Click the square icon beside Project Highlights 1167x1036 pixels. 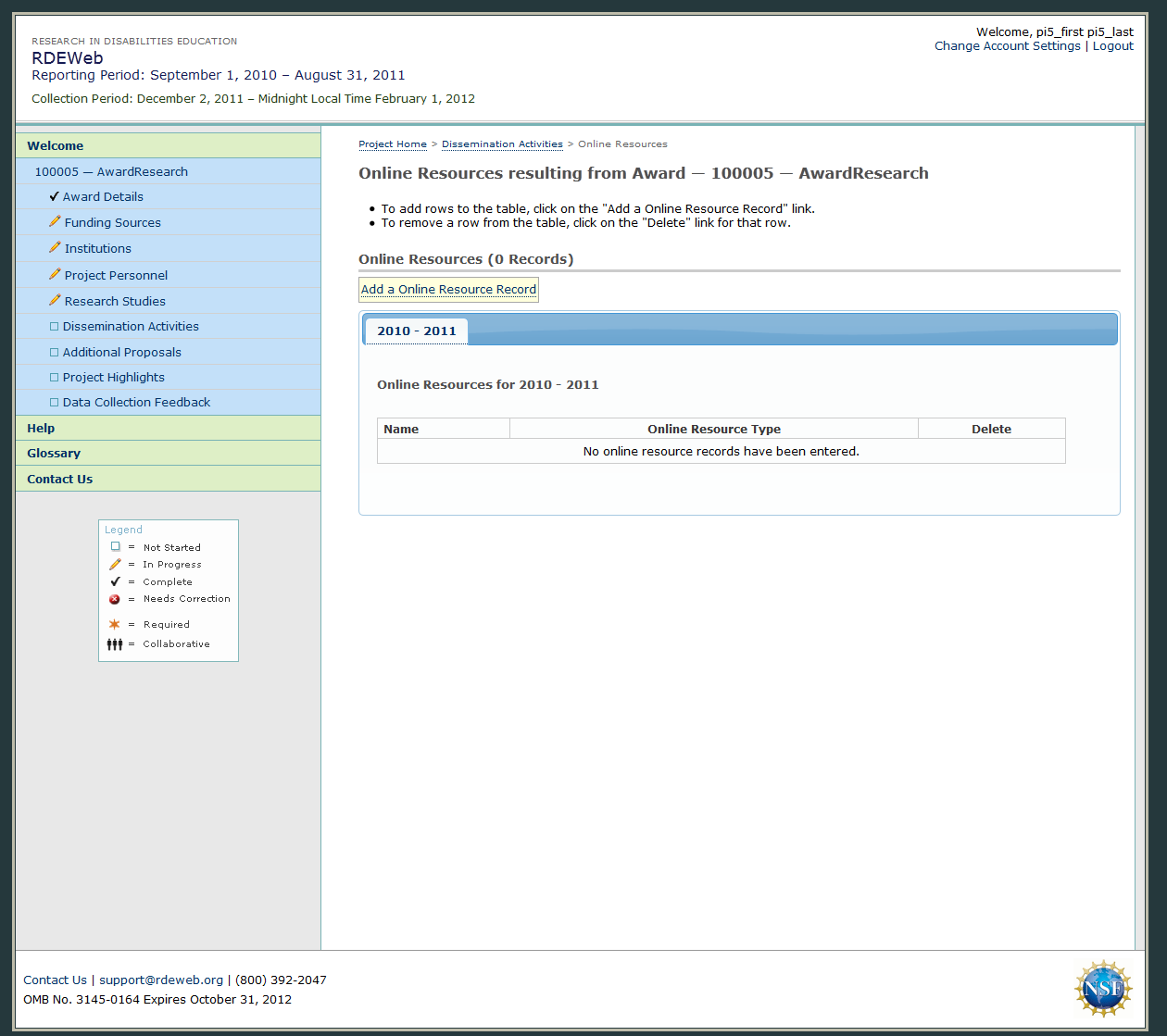[54, 378]
